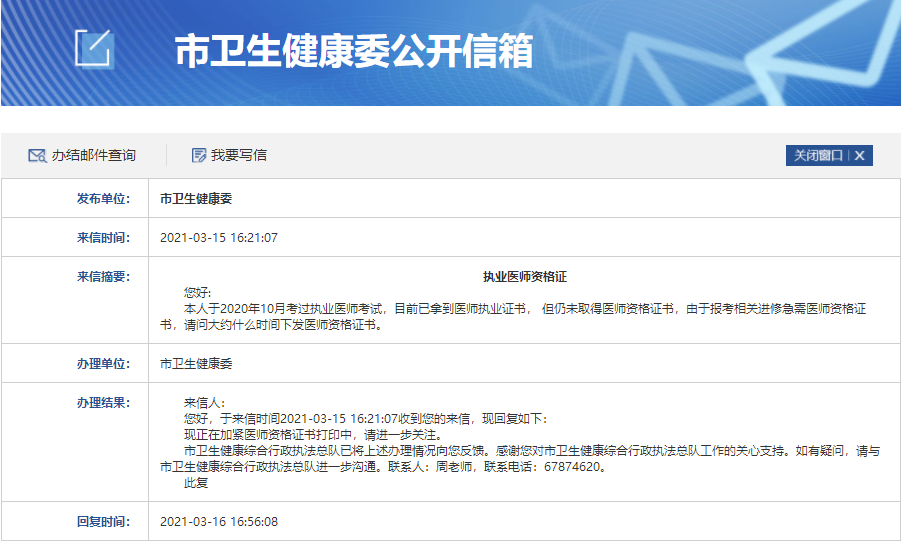Select the 办理单位 row label
Viewport: 910px width, 550px height.
pos(104,363)
